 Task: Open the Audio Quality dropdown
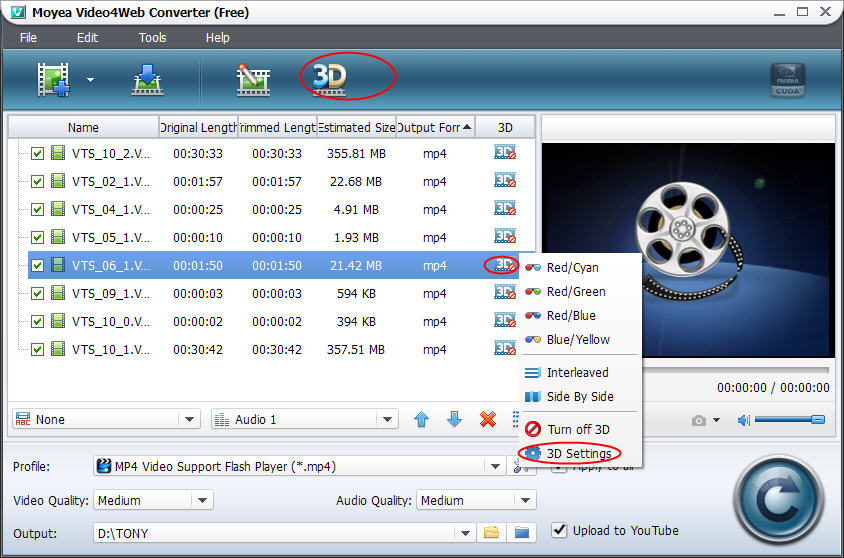pyautogui.click(x=525, y=500)
